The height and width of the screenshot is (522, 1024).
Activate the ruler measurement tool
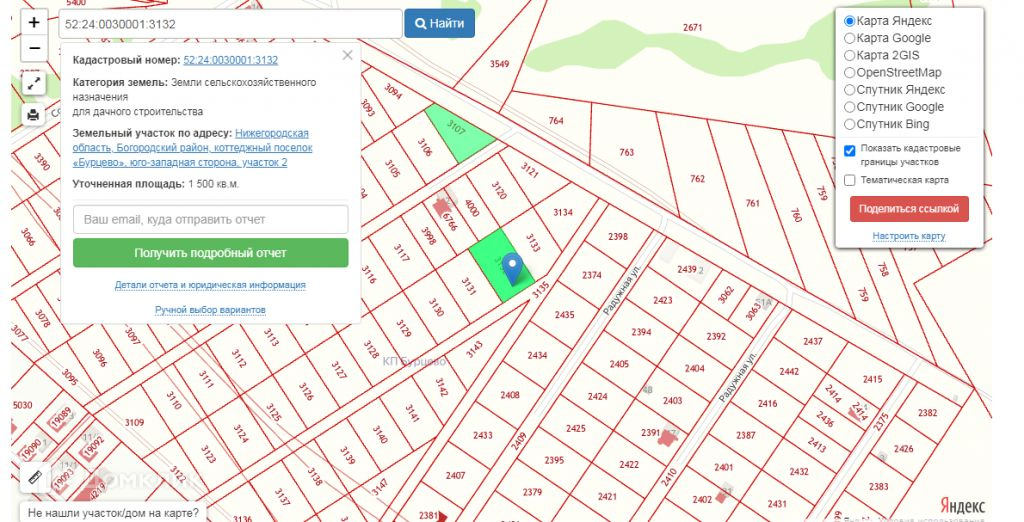point(35,478)
